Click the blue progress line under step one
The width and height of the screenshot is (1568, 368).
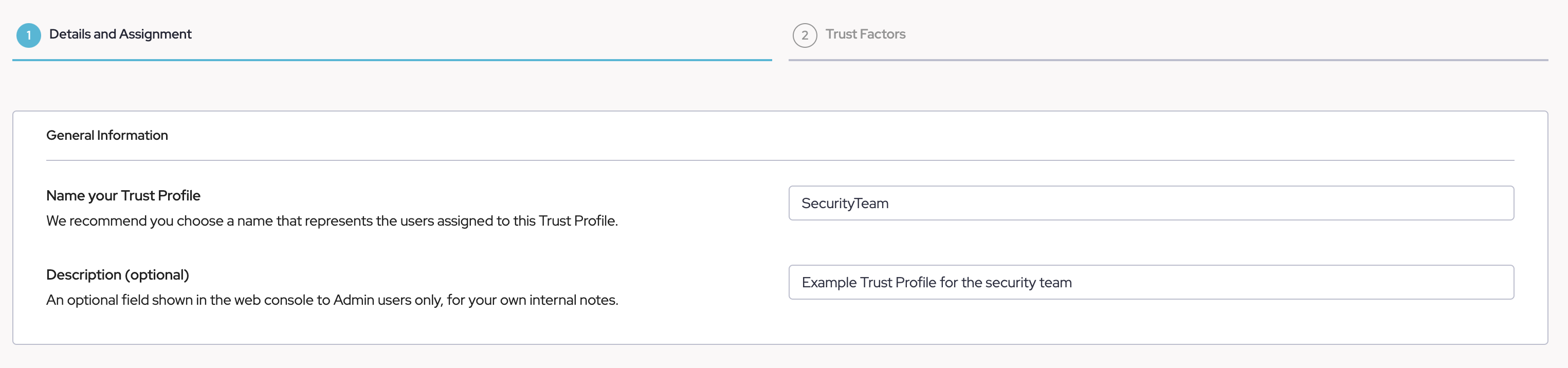tap(391, 60)
